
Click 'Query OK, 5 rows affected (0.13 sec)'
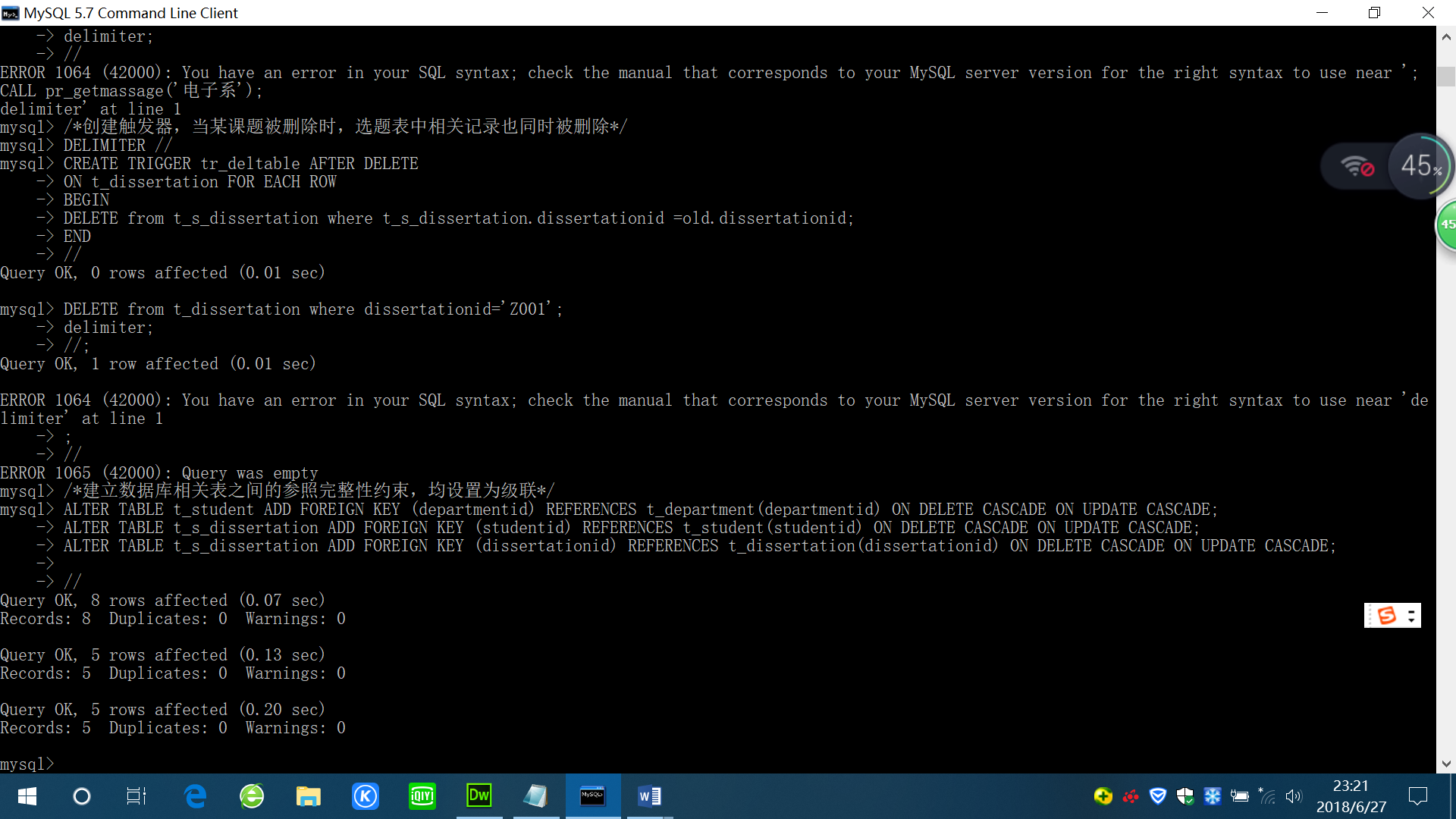(162, 655)
